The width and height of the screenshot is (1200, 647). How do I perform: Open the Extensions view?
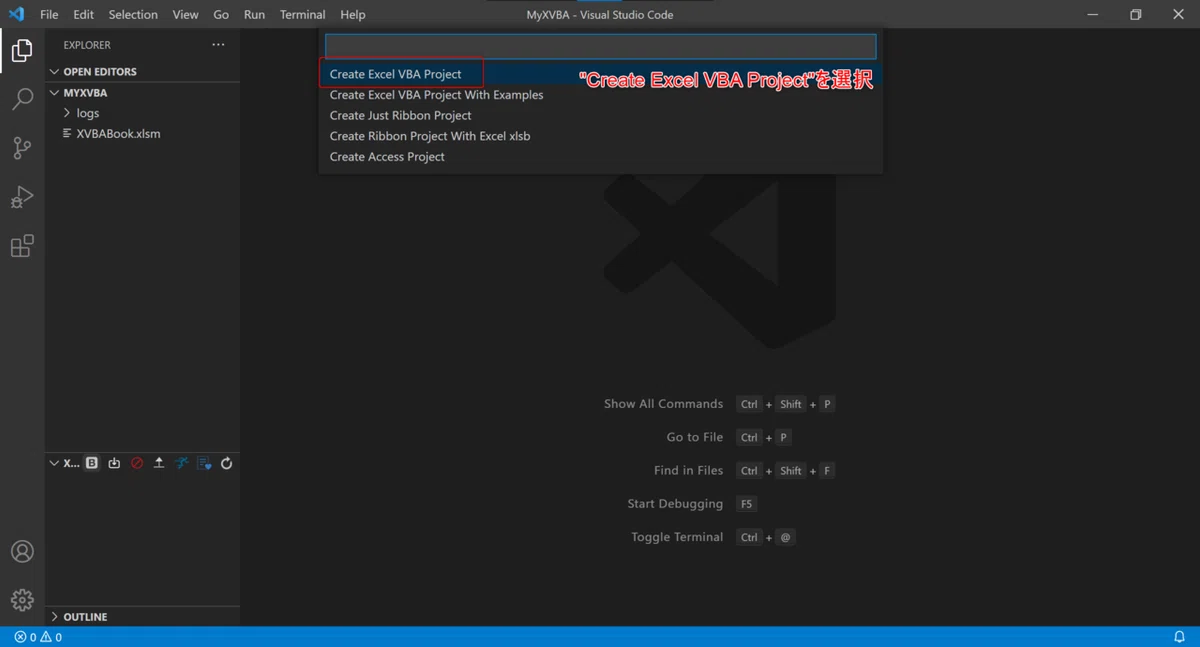(22, 246)
